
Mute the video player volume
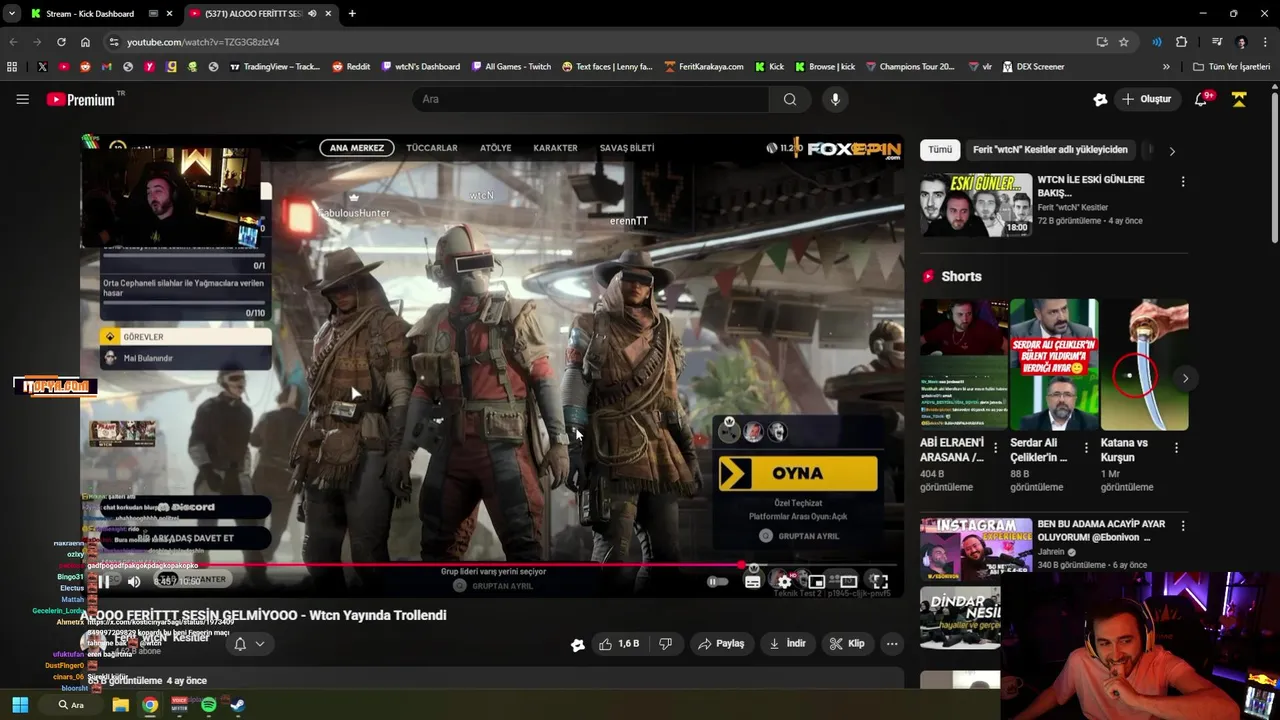click(x=134, y=581)
